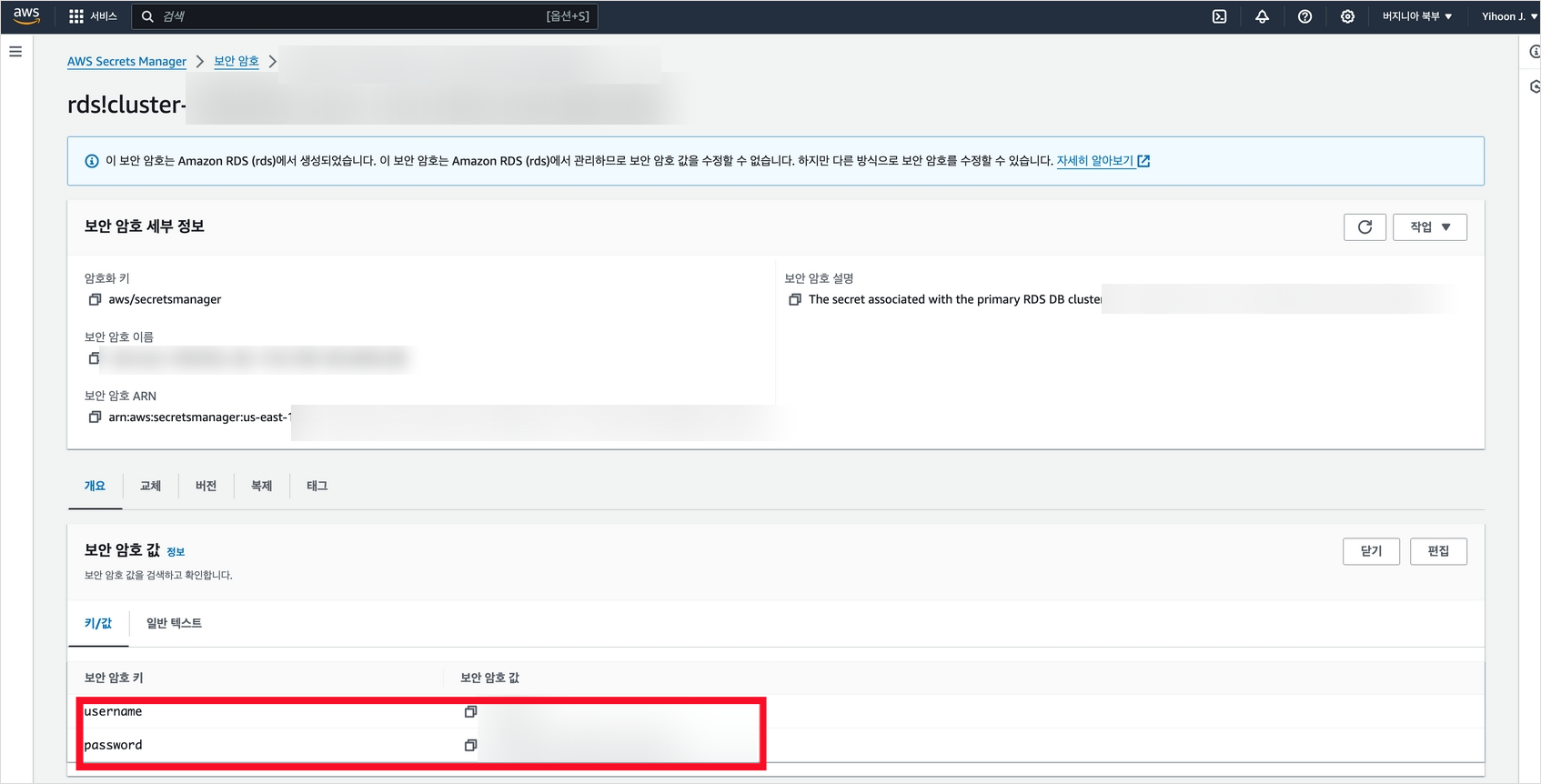Open the settings gear icon
The height and width of the screenshot is (784, 1541).
(x=1347, y=16)
